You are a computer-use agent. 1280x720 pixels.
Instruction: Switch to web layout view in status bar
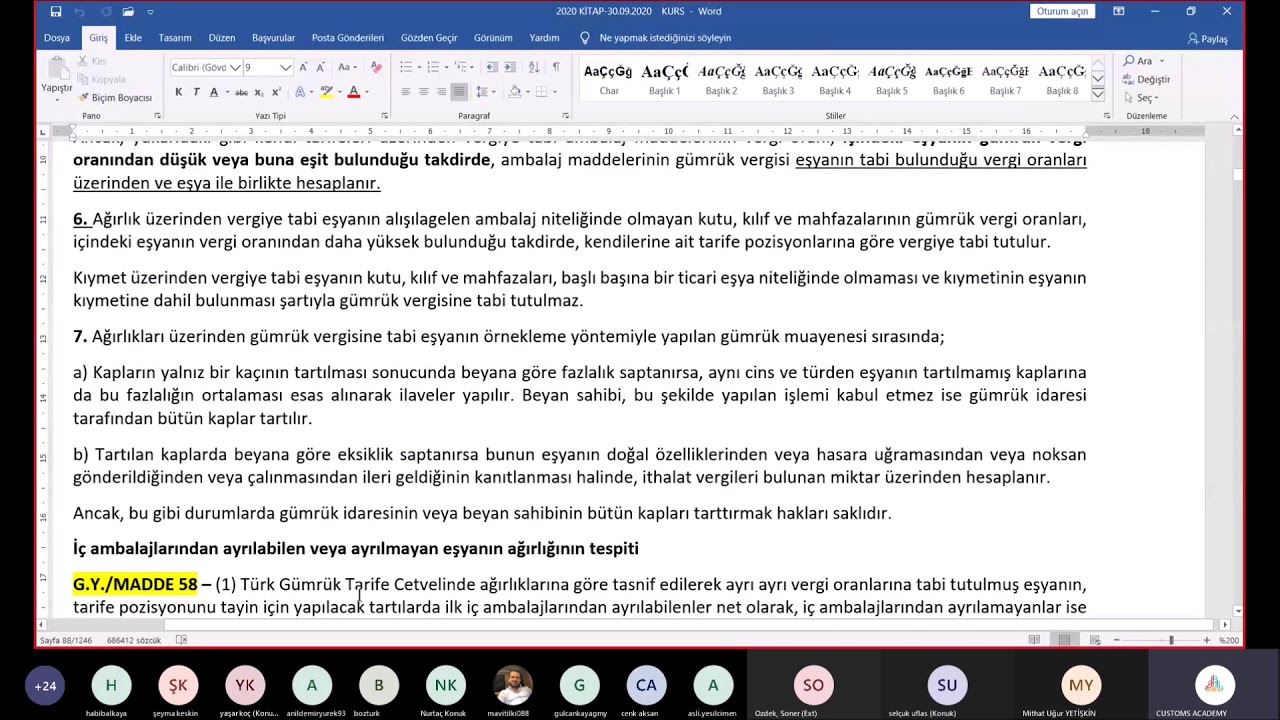[1095, 640]
